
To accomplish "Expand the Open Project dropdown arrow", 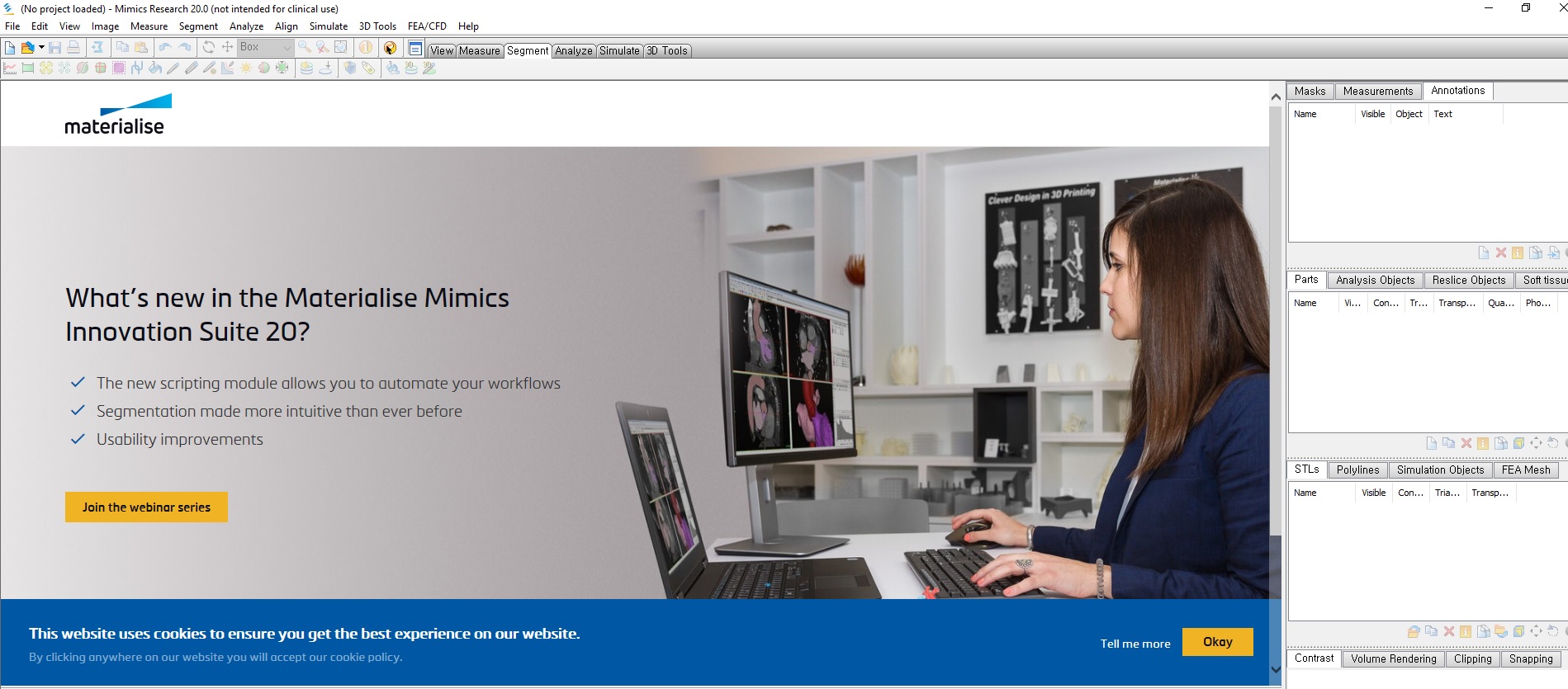I will pos(41,48).
